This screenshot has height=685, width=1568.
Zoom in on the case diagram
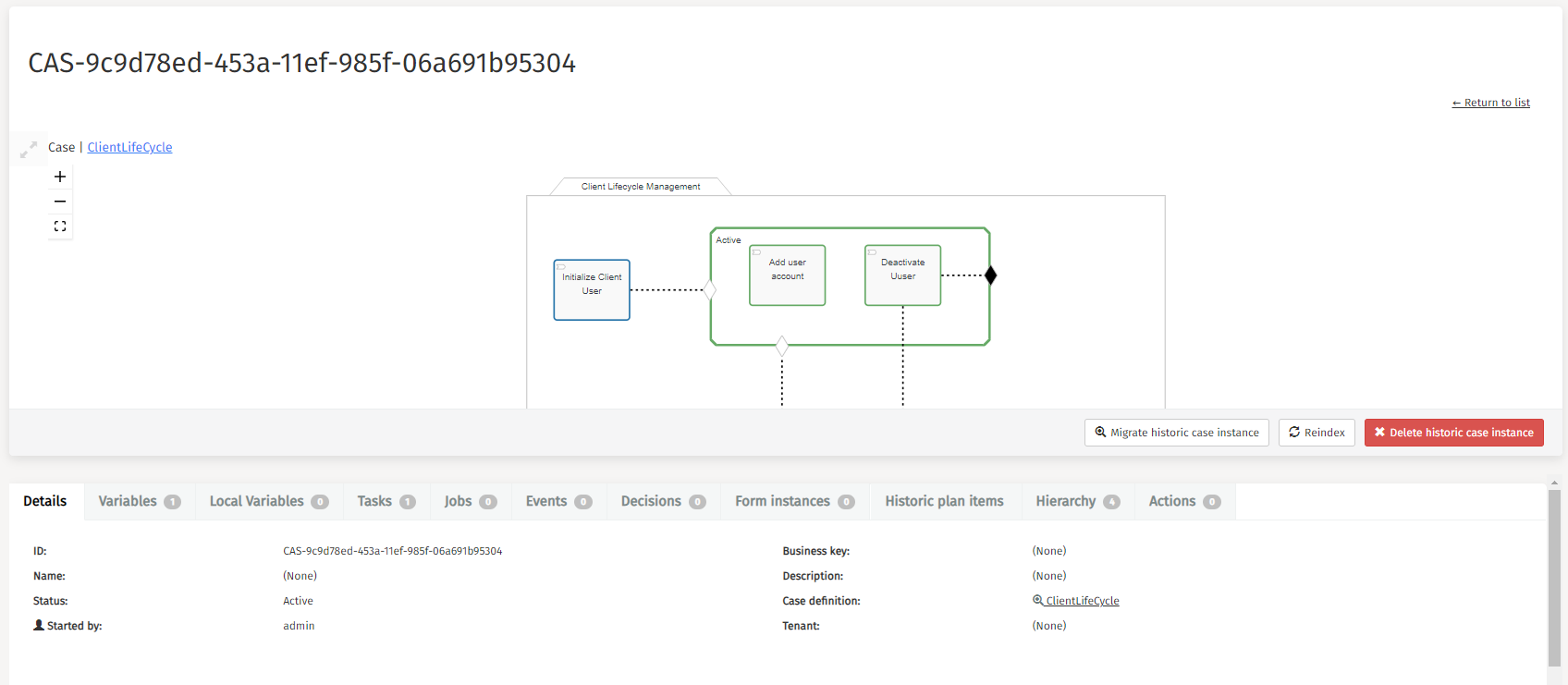(60, 177)
